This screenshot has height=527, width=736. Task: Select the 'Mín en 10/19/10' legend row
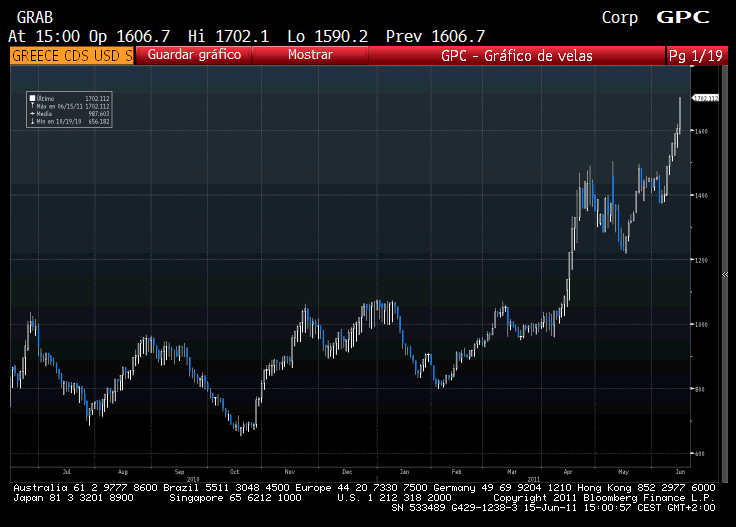point(69,121)
